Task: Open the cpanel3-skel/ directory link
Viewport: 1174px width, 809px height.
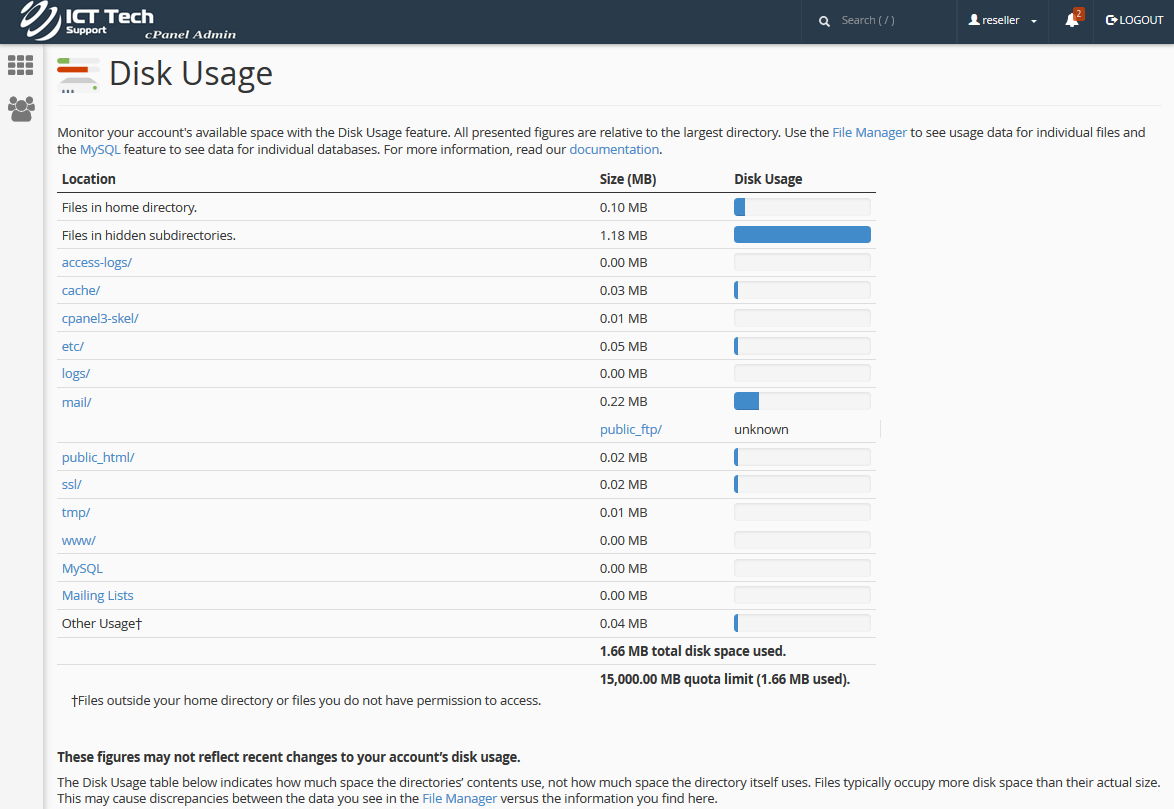Action: 100,318
